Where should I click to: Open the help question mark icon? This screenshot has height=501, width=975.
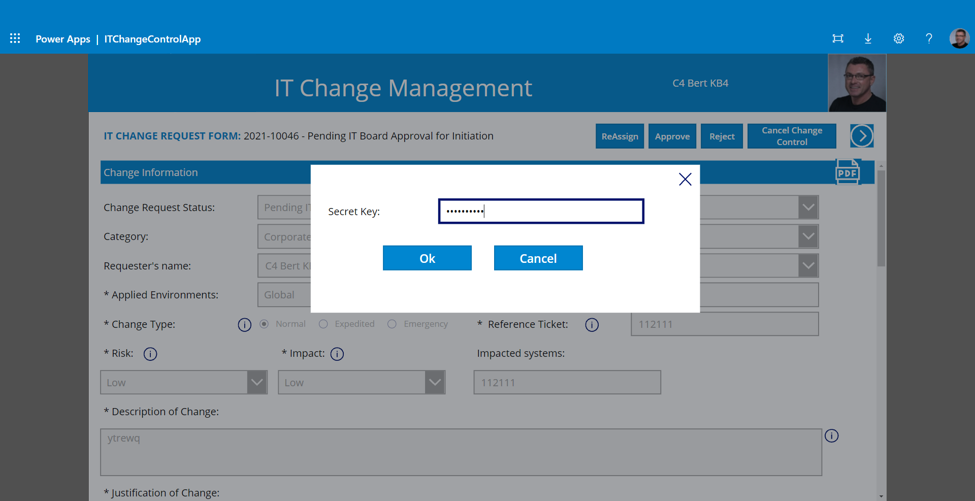[928, 39]
